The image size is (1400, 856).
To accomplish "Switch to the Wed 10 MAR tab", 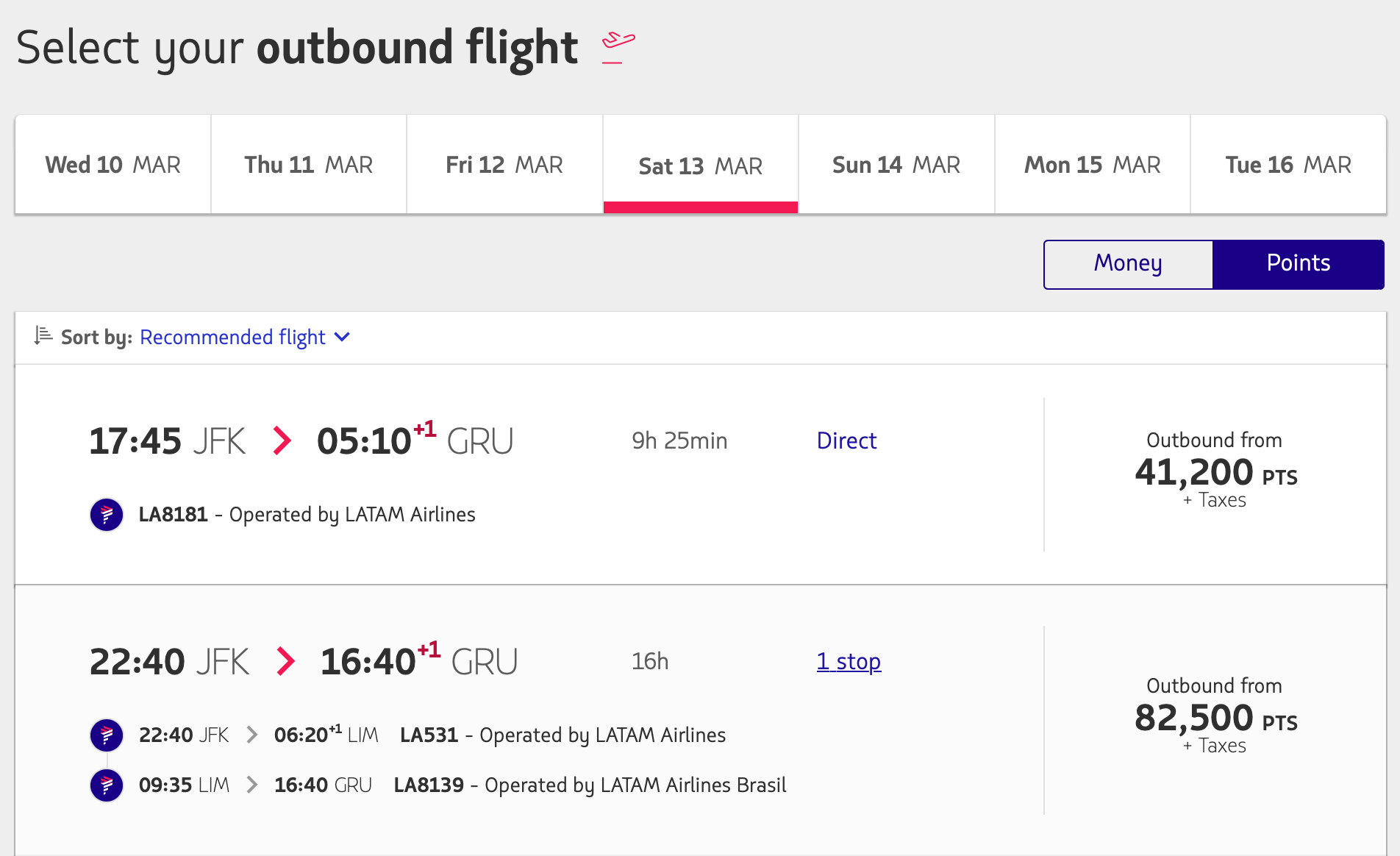I will (x=113, y=164).
